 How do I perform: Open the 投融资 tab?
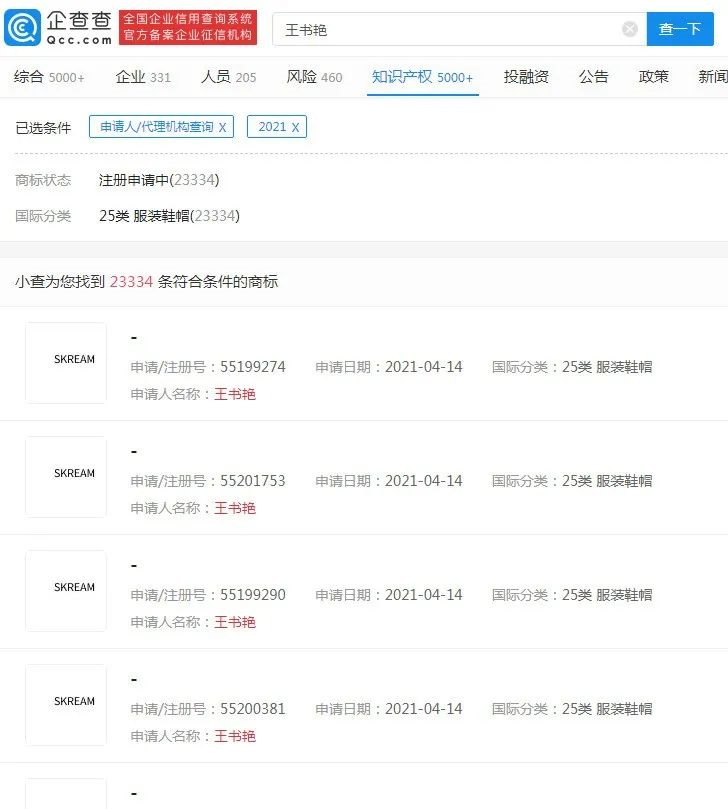click(526, 77)
